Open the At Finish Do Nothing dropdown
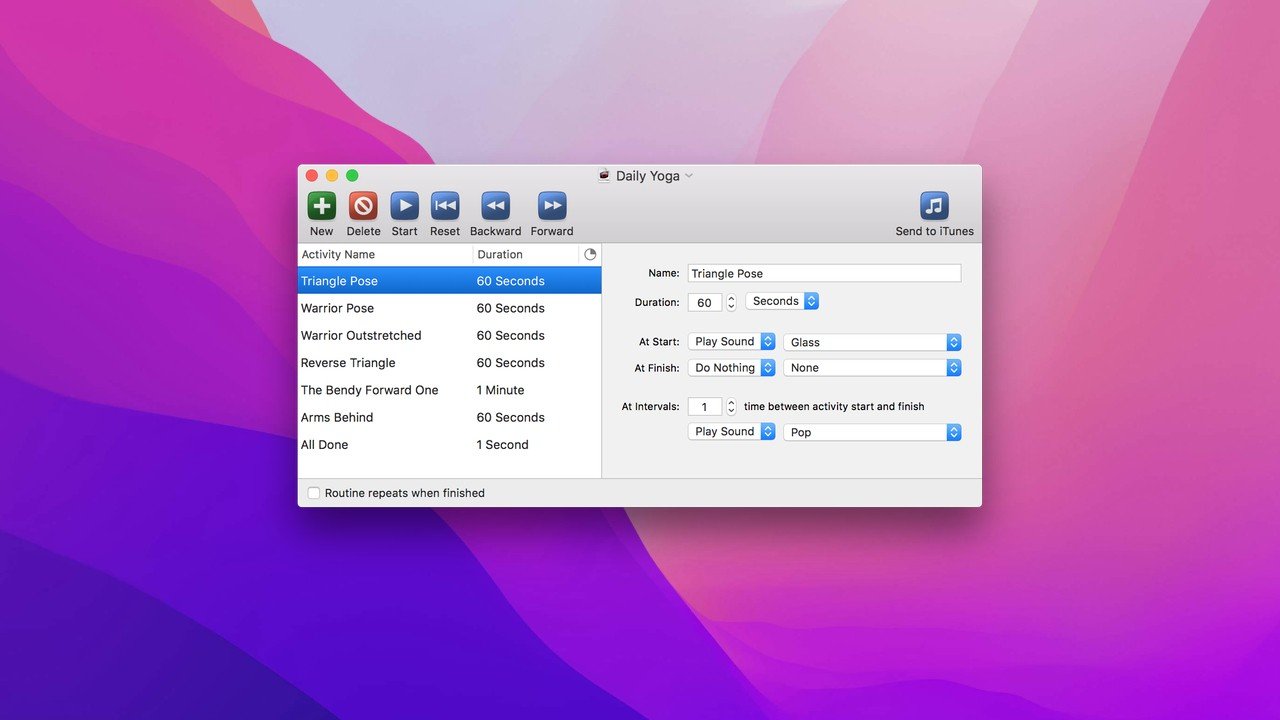Screen dimensions: 1280x720 (731, 368)
